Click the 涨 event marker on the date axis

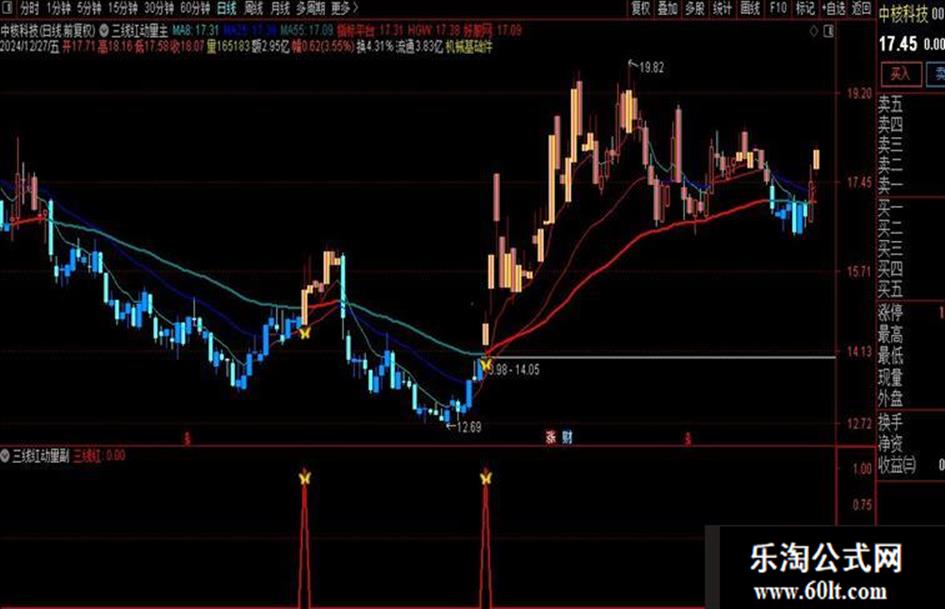(x=550, y=438)
